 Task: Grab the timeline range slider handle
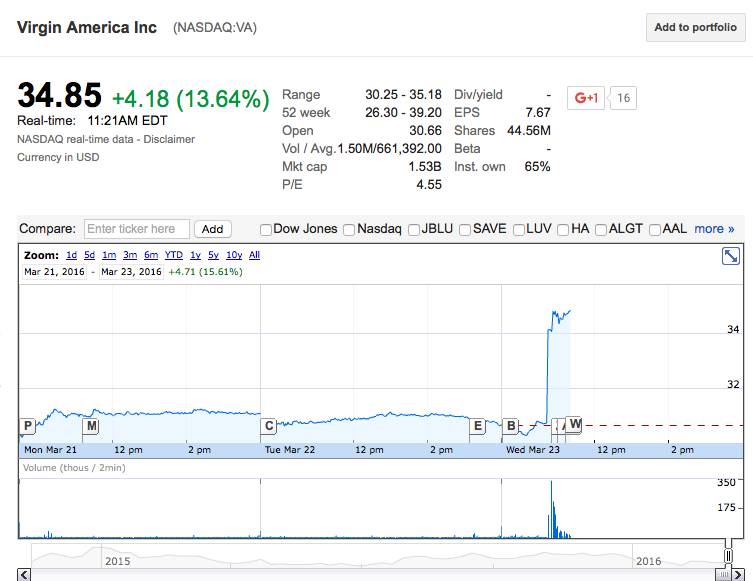728,556
